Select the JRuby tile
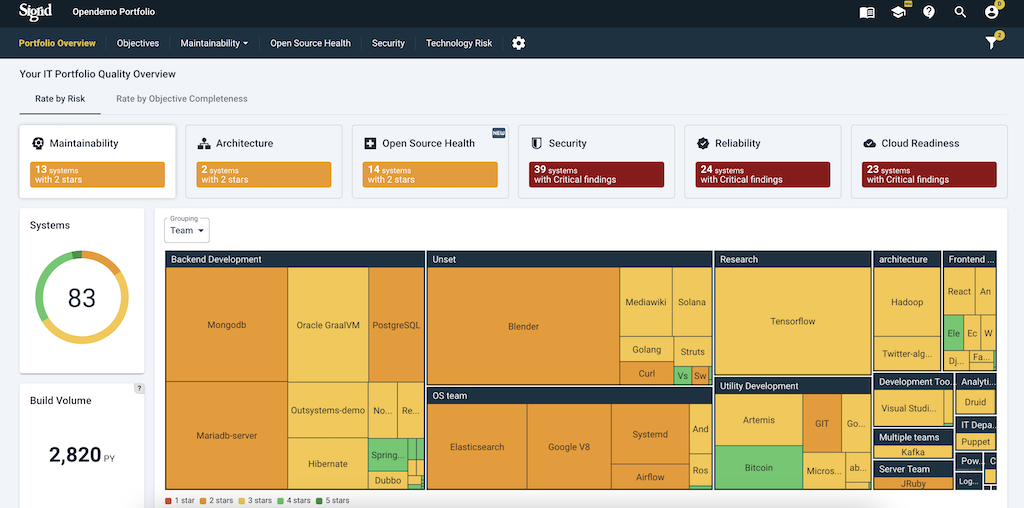 pyautogui.click(x=912, y=483)
